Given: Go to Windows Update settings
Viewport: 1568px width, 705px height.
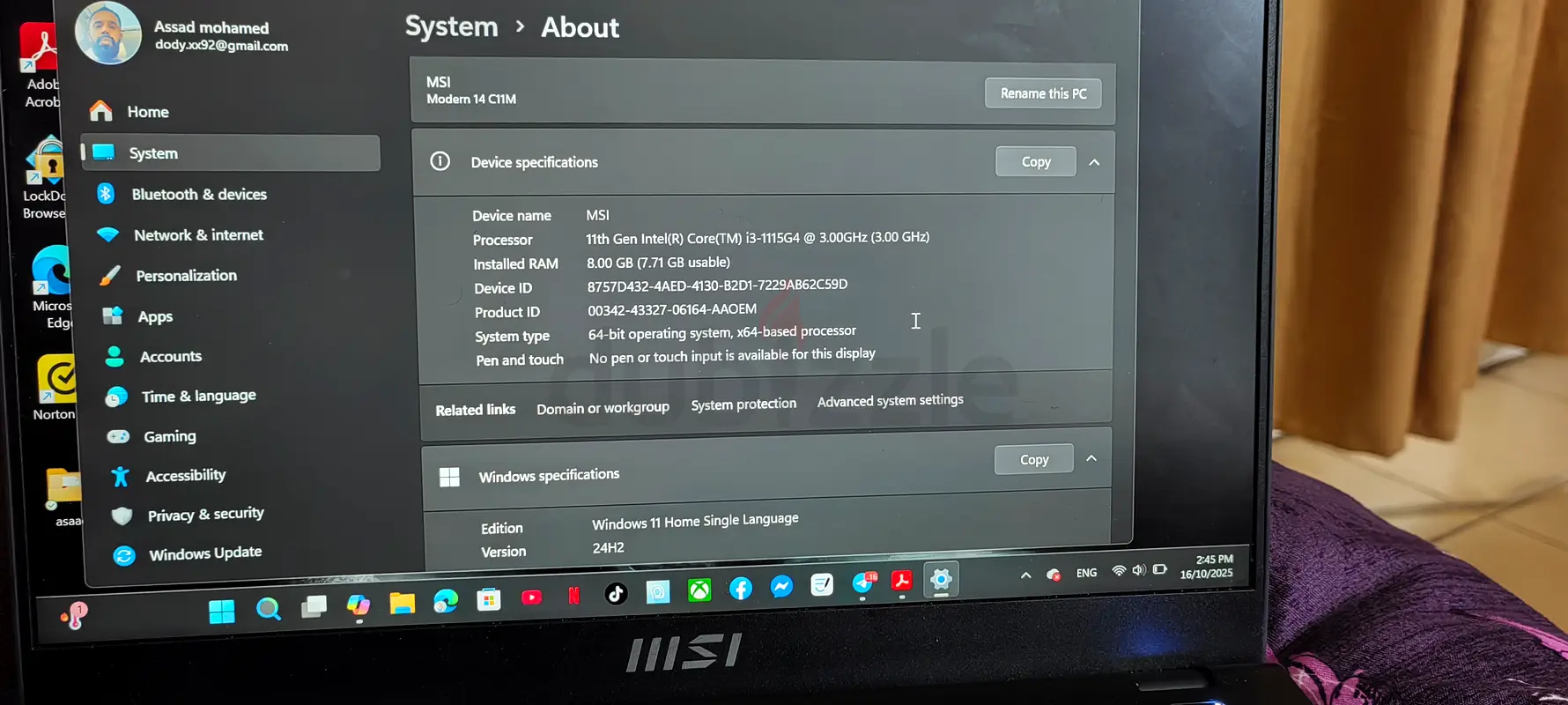Looking at the screenshot, I should (205, 553).
